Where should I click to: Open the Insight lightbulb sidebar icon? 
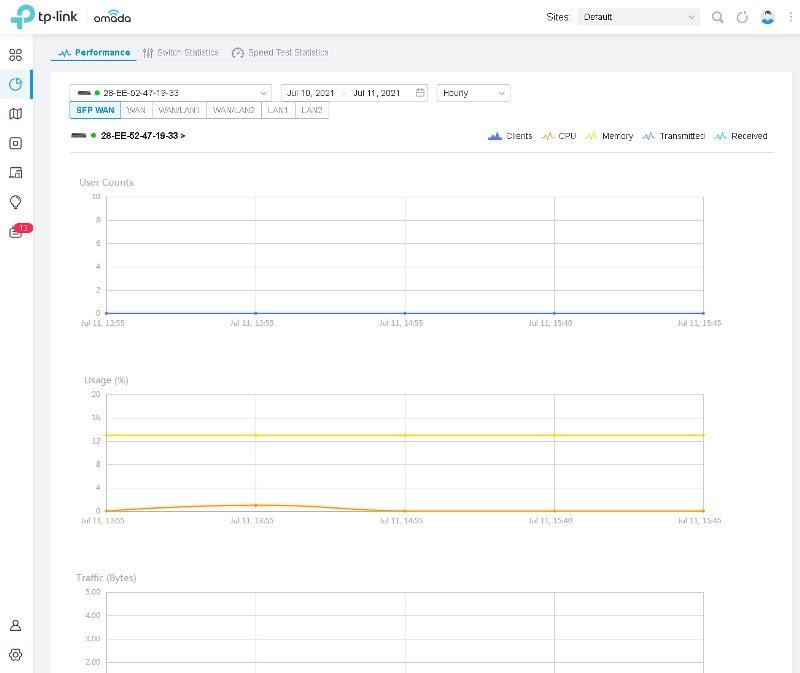16,202
